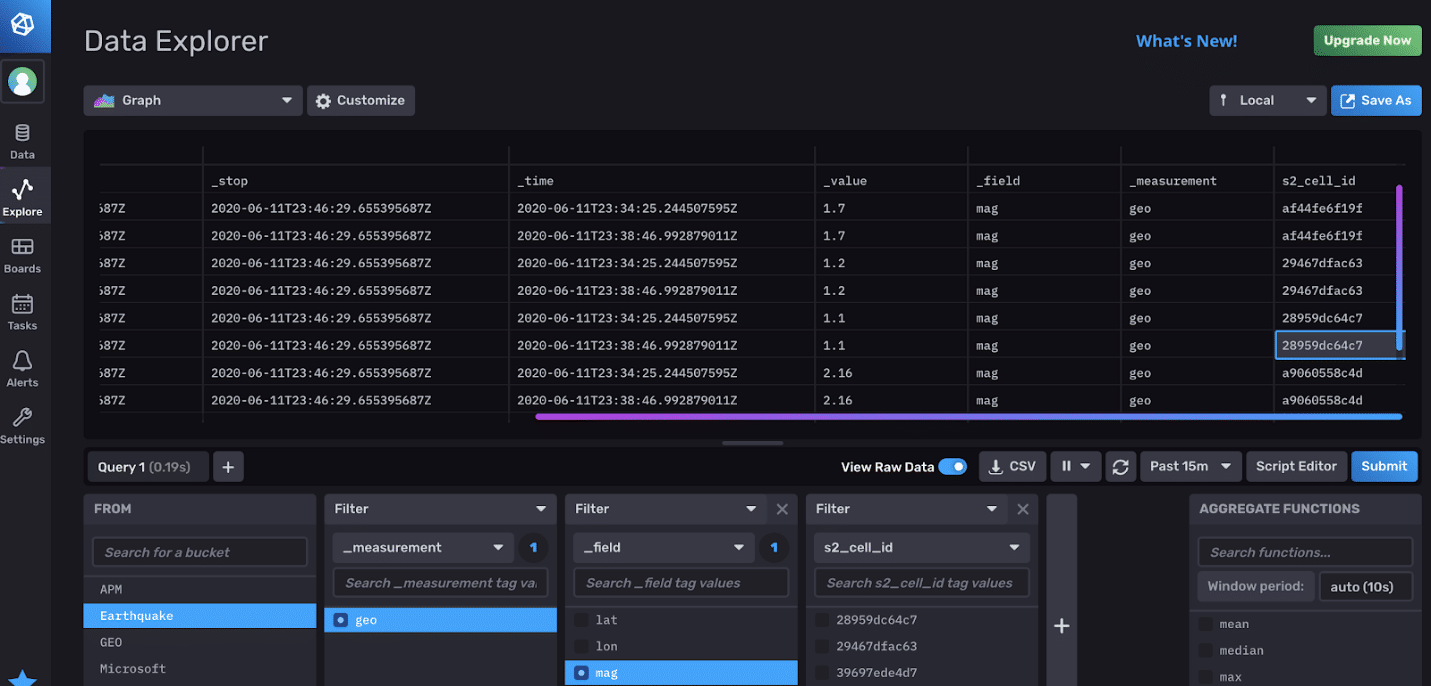Select the GEO bucket from list
Image resolution: width=1431 pixels, height=686 pixels.
(x=111, y=642)
